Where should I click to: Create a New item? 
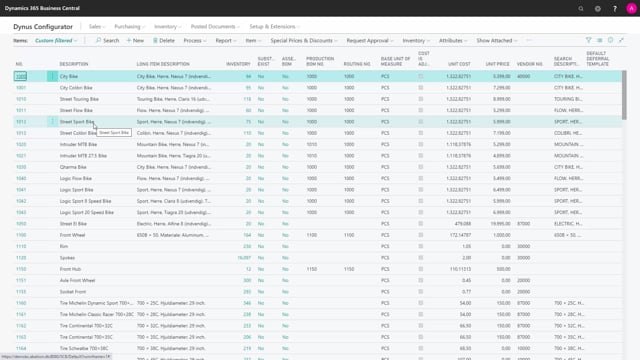135,40
